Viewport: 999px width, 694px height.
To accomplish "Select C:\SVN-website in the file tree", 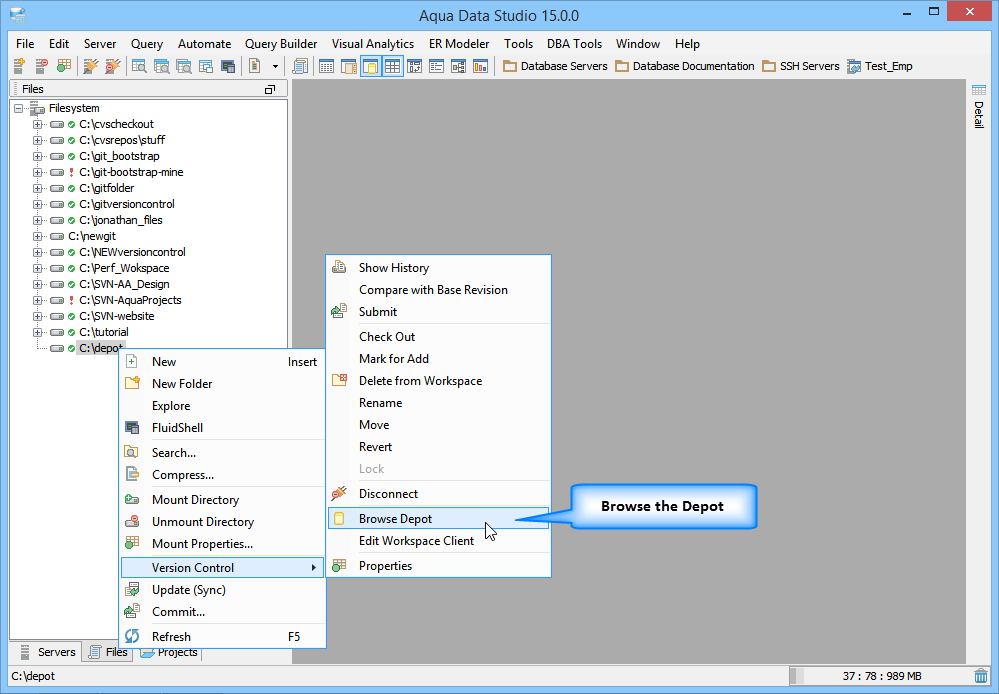I will [117, 316].
